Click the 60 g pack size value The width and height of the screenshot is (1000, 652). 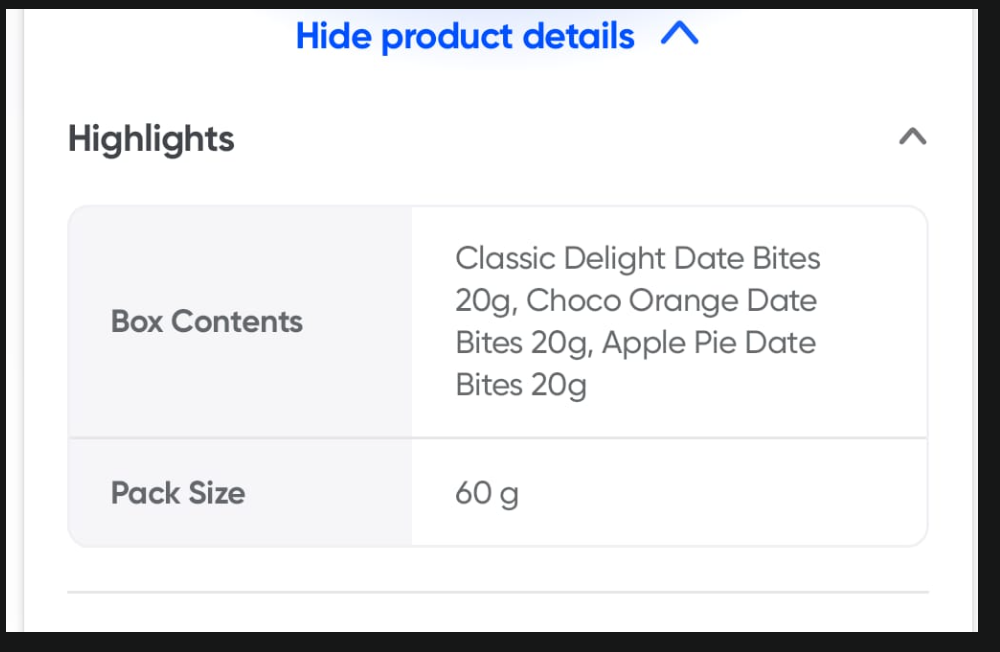coord(487,493)
